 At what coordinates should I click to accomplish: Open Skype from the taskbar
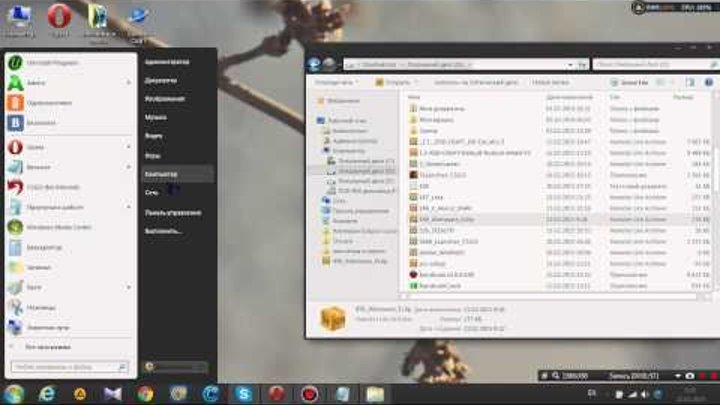coord(242,393)
